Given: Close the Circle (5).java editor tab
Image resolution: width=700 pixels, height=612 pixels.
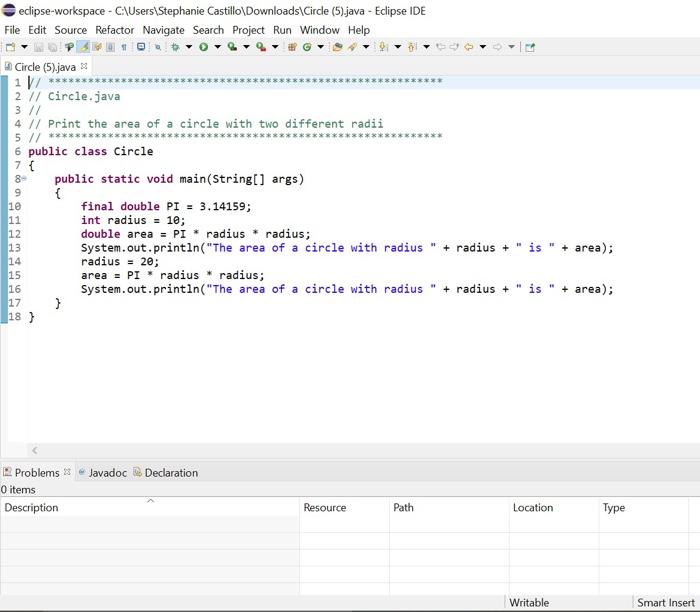Looking at the screenshot, I should click(x=84, y=67).
